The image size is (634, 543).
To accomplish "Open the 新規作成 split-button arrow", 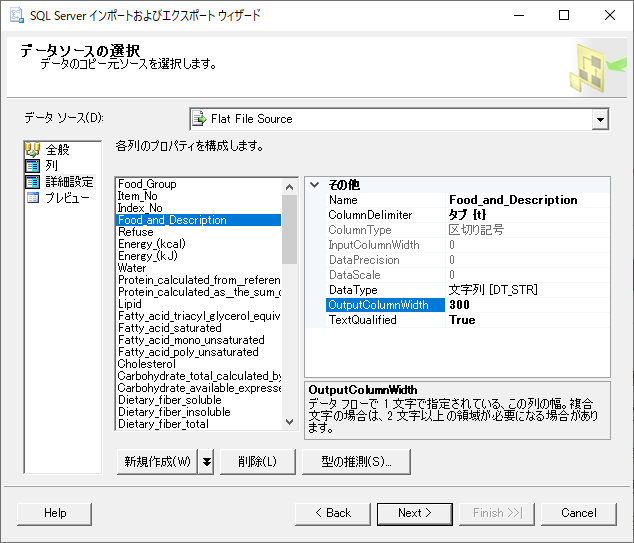I will (206, 462).
